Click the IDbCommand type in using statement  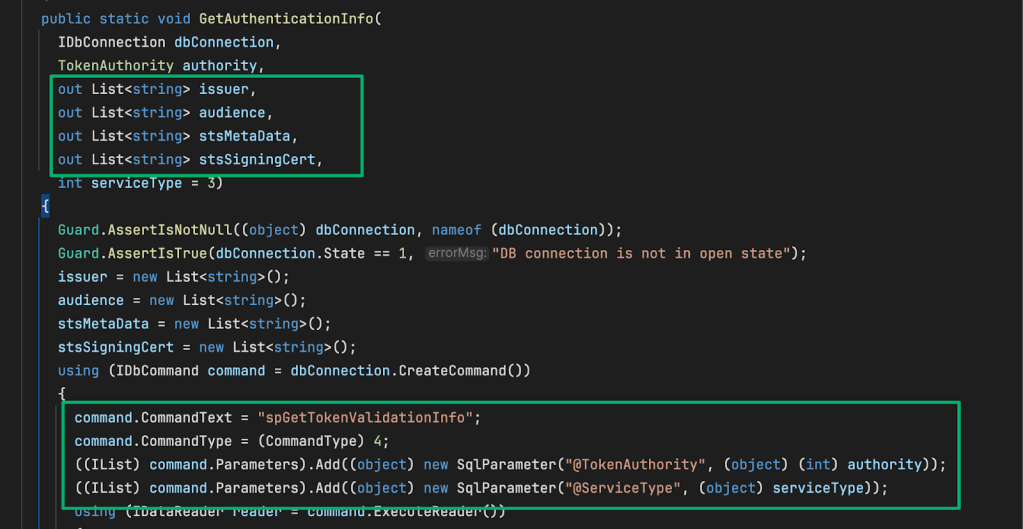point(161,371)
